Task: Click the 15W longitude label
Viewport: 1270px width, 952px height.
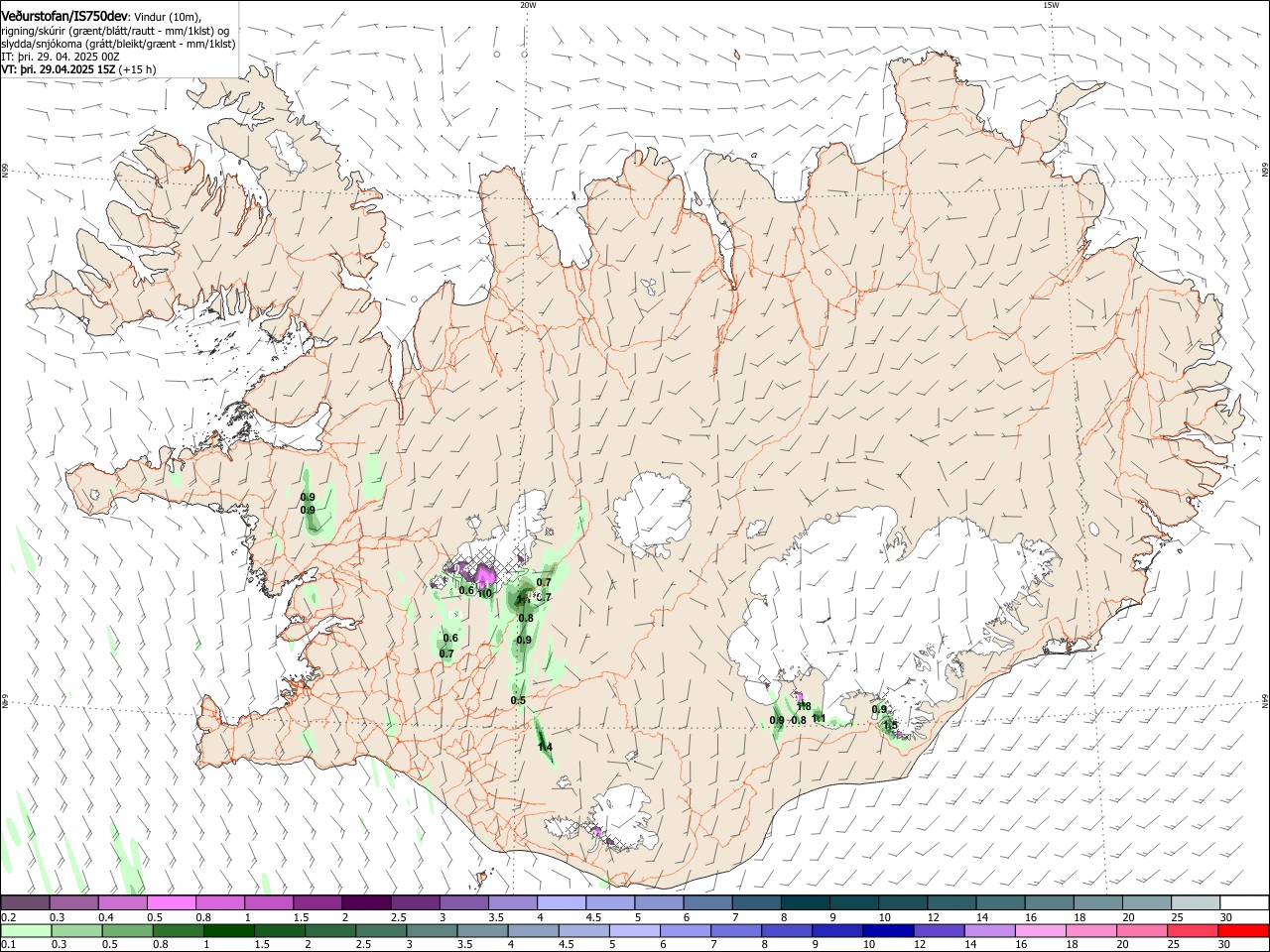Action: [x=1051, y=5]
